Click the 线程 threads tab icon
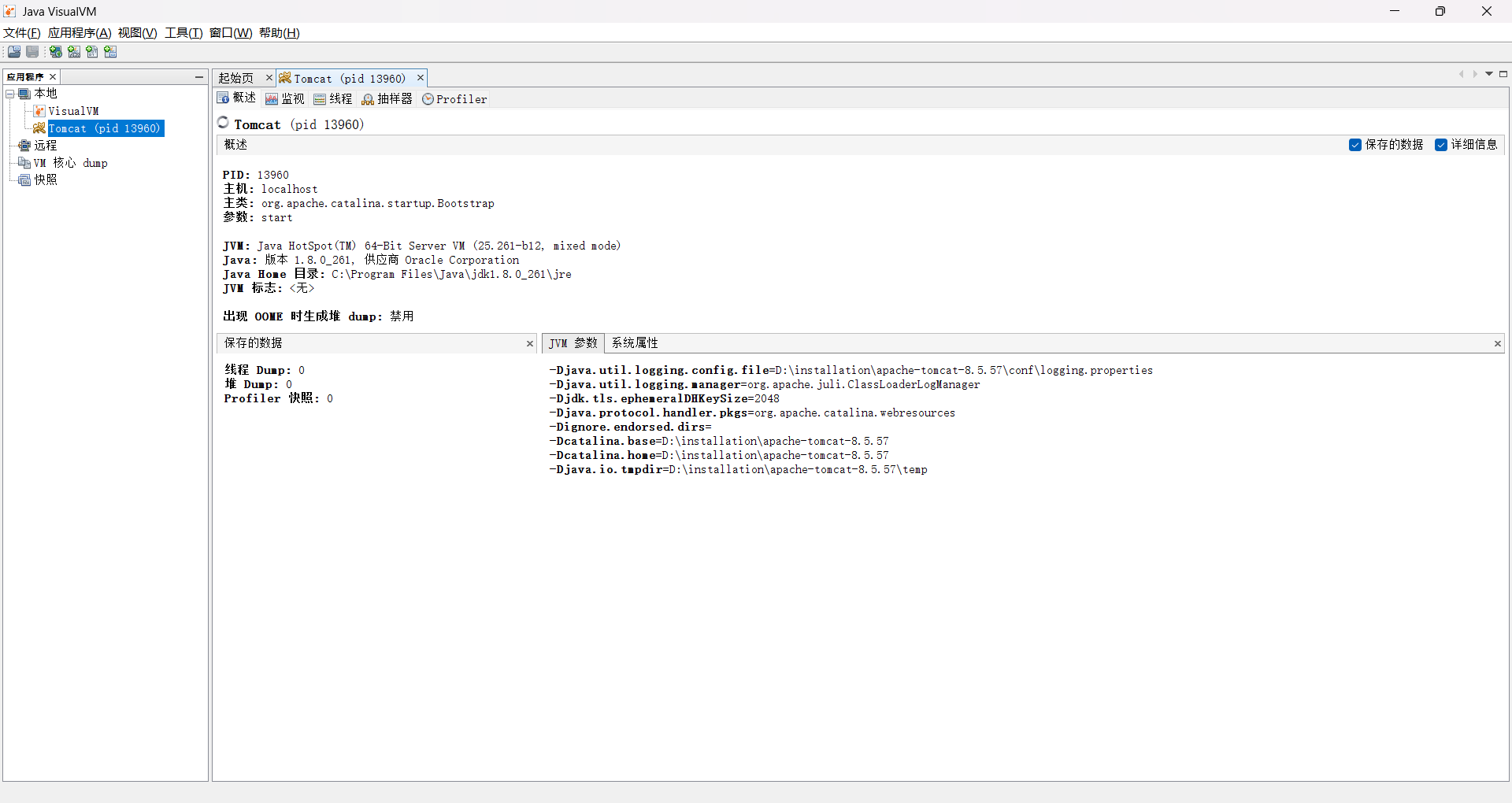Image resolution: width=1512 pixels, height=803 pixels. [x=320, y=99]
